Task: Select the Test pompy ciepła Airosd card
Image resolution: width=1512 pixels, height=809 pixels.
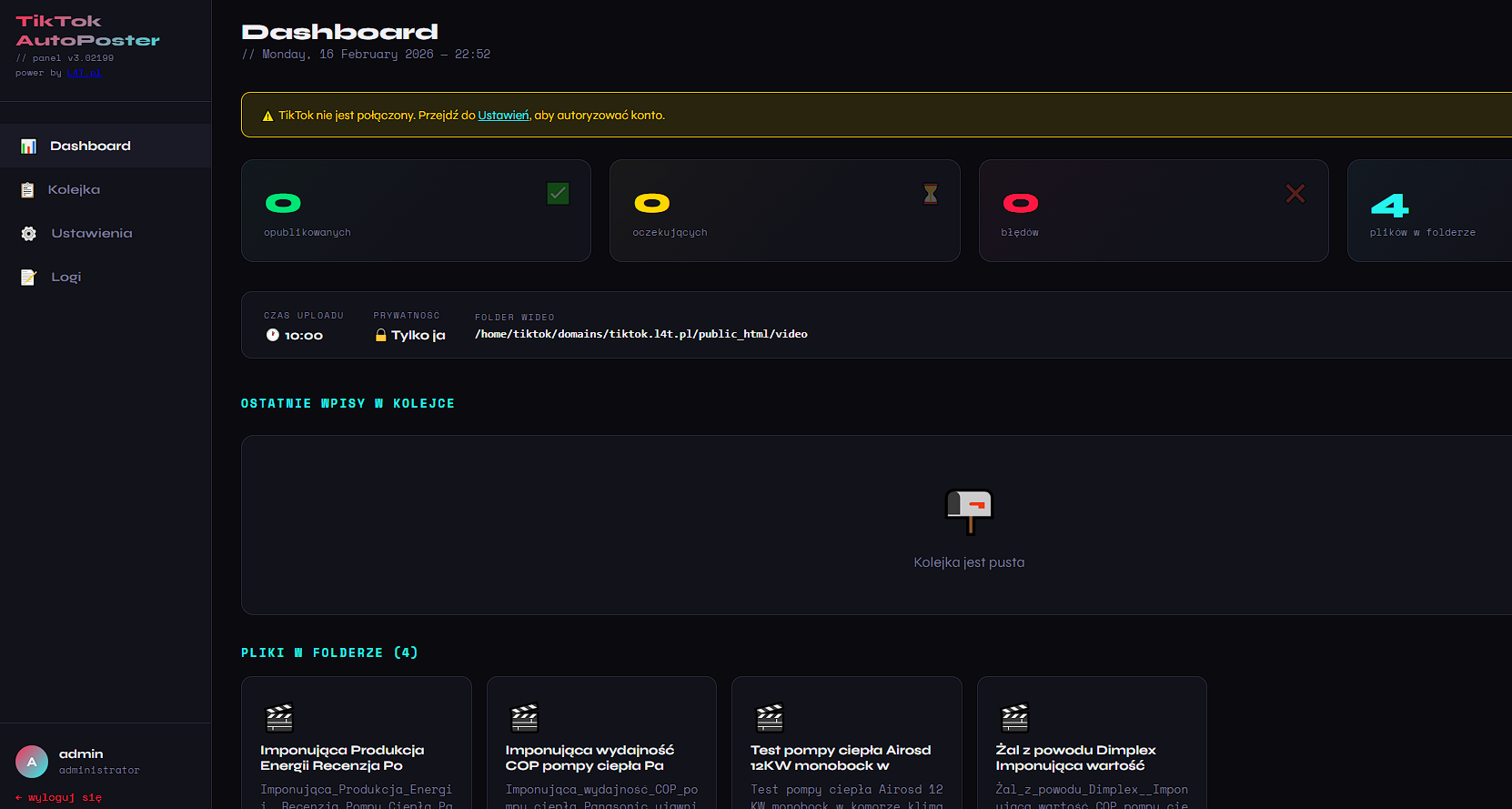Action: [846, 746]
